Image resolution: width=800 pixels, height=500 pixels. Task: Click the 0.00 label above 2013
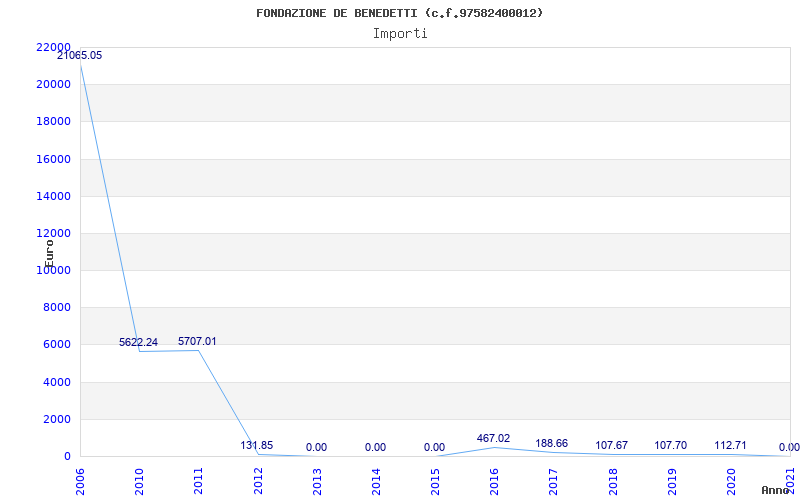316,447
